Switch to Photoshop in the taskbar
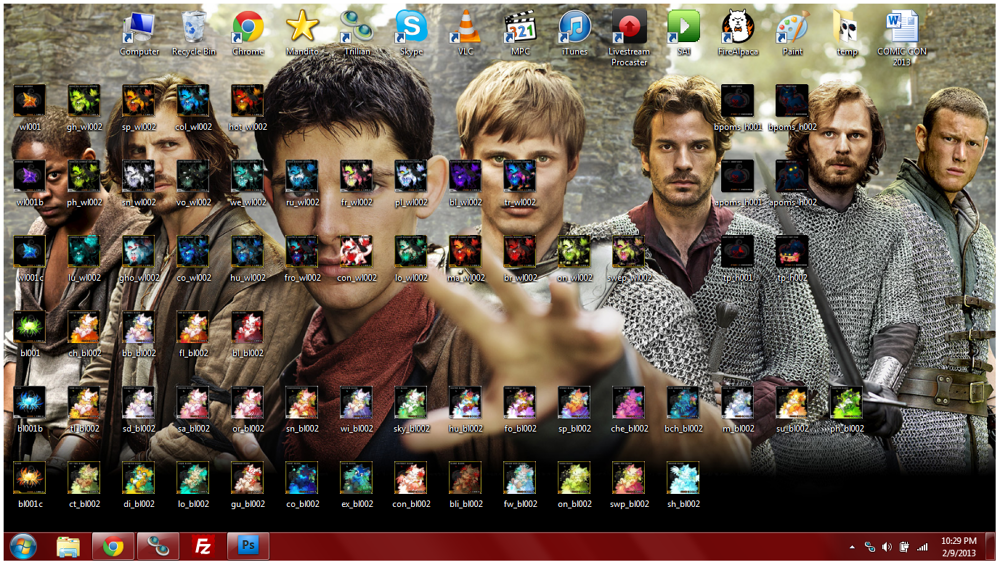 pyautogui.click(x=247, y=547)
